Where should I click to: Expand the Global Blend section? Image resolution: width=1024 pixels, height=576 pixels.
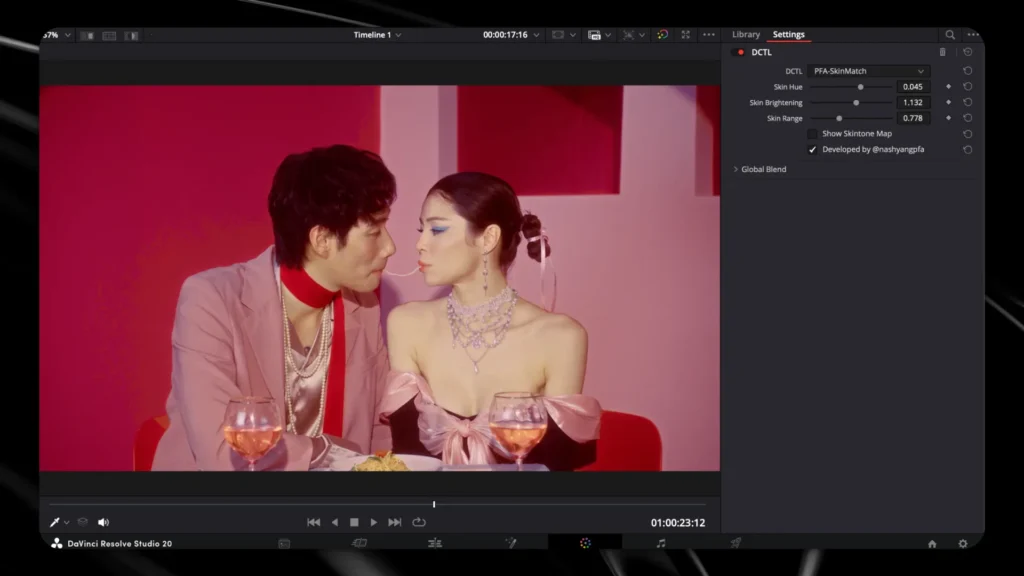tap(735, 169)
